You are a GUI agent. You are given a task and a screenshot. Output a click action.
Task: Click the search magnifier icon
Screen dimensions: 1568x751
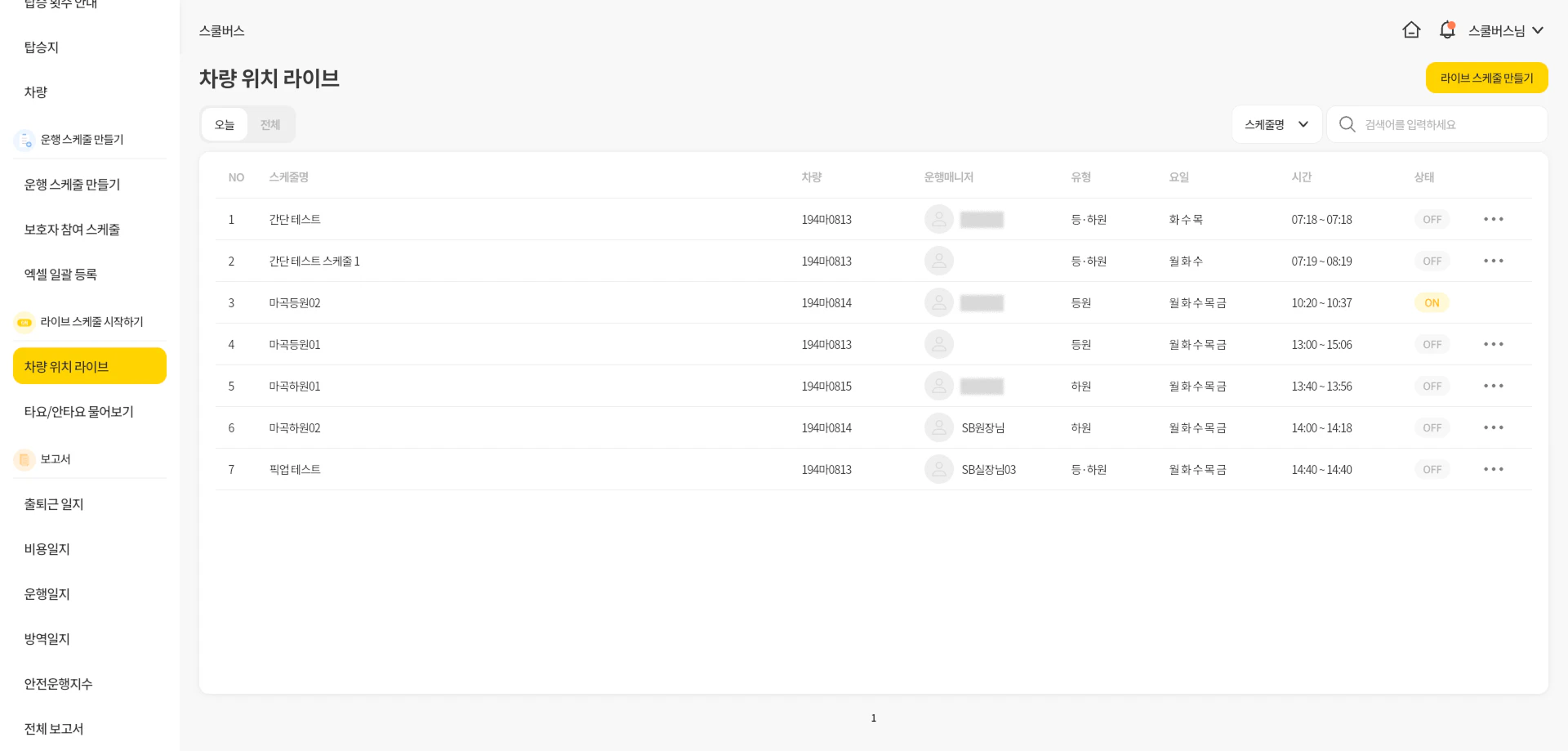pos(1347,124)
